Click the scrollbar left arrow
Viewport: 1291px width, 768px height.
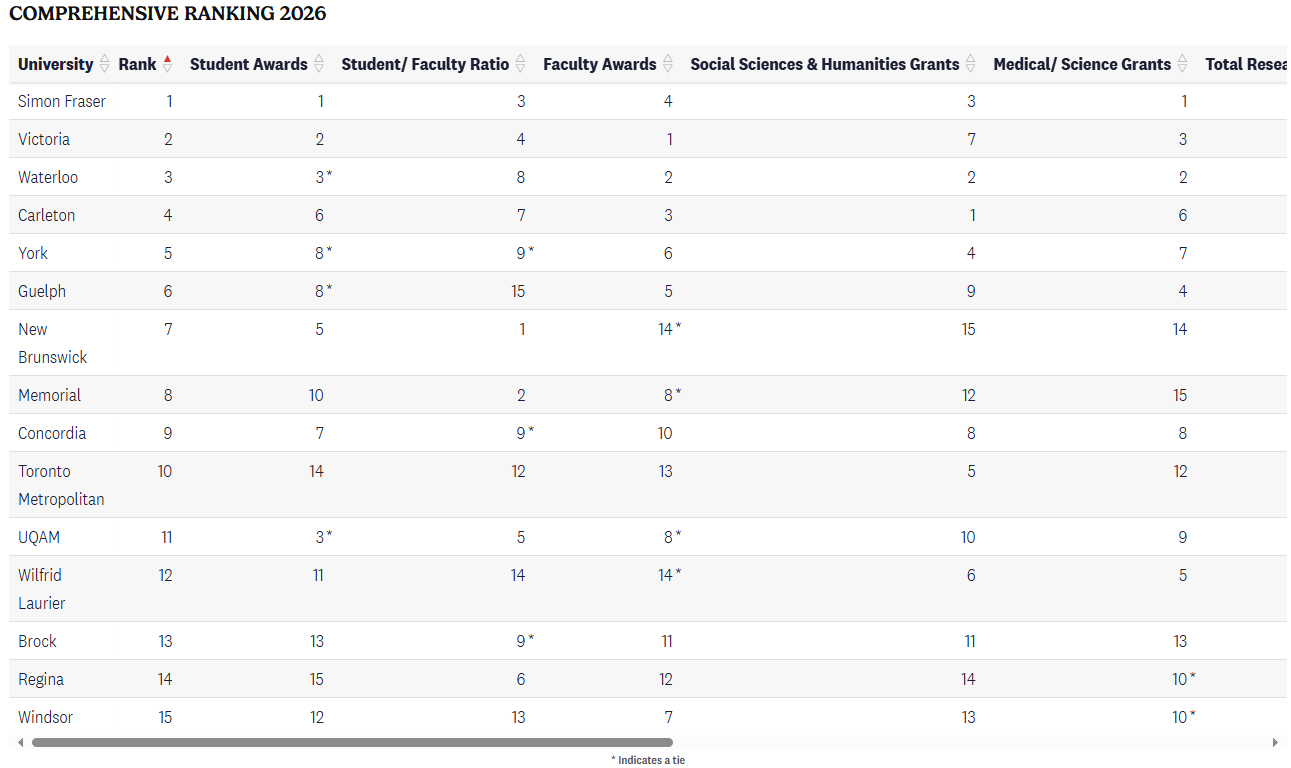20,743
